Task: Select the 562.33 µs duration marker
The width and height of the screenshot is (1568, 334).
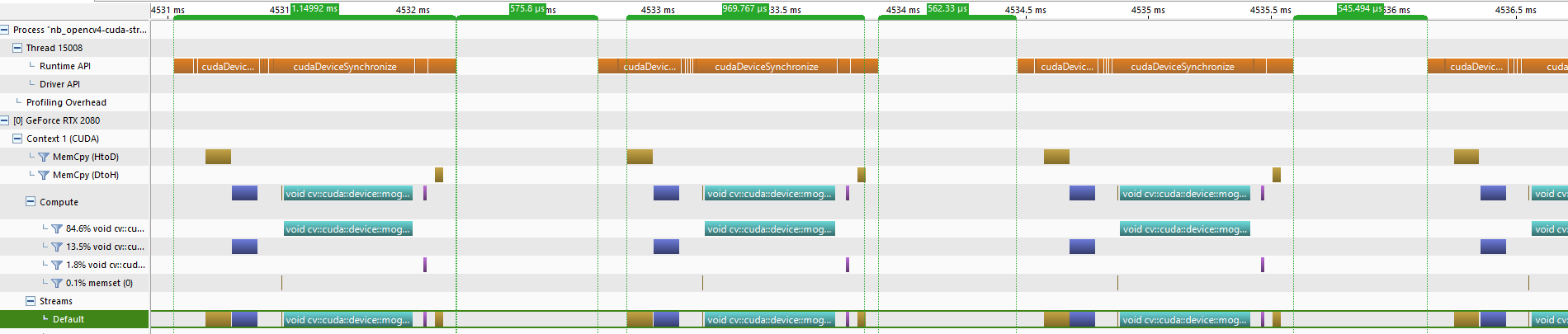Action: [947, 9]
